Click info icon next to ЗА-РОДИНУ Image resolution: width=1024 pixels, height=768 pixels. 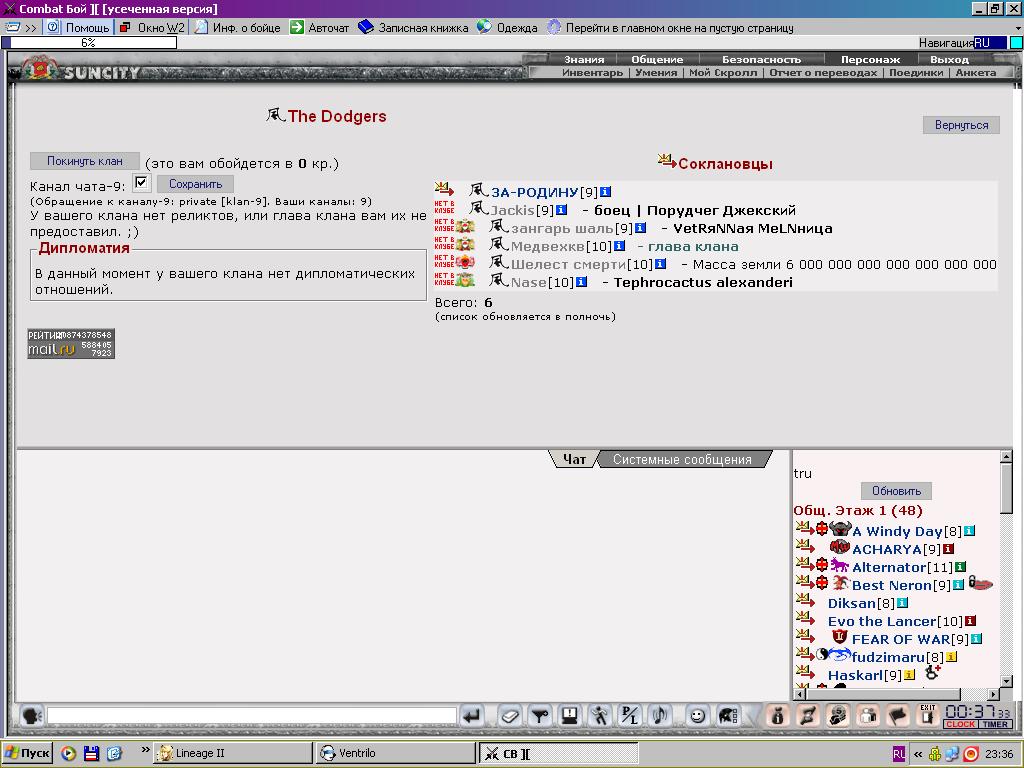[605, 192]
